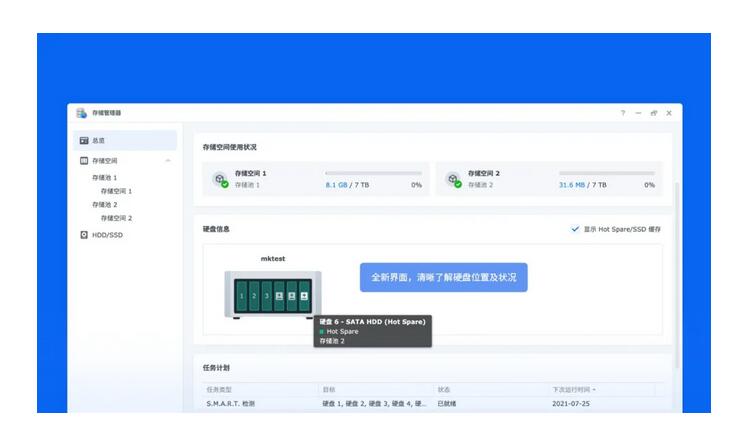Uncheck 显示 Hot Spare/SSD 缓存 checkbox
Viewport: 734px width, 434px height.
pos(575,229)
